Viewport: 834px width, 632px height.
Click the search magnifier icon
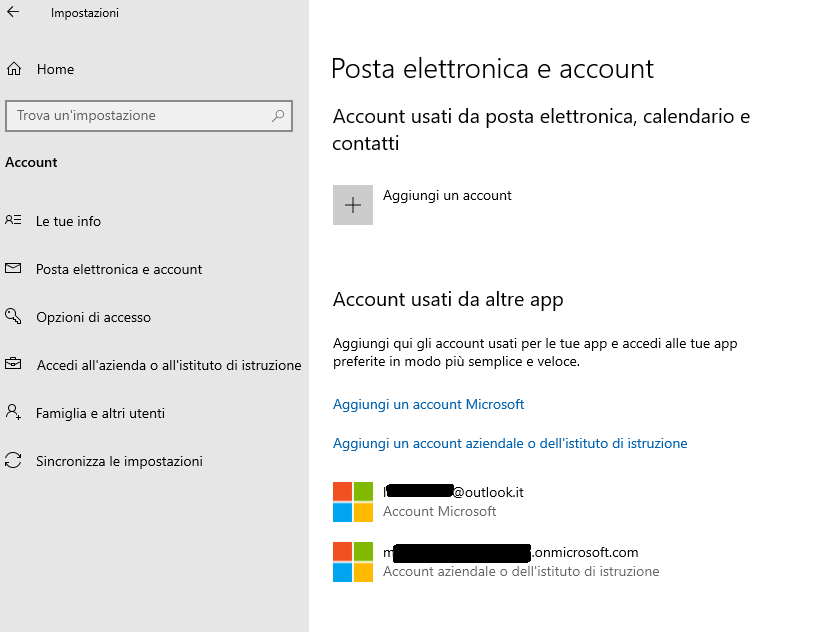[x=278, y=115]
